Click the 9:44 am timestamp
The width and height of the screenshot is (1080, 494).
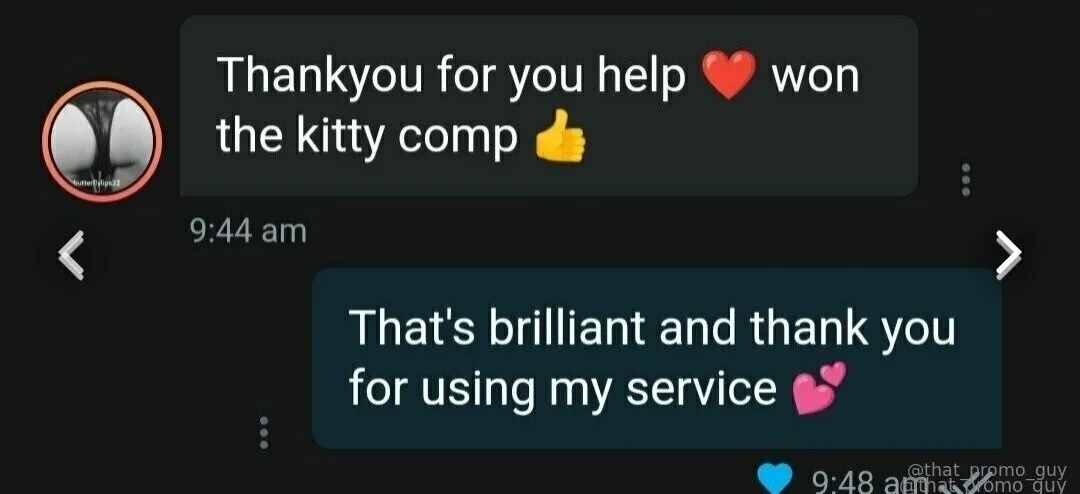(x=249, y=231)
